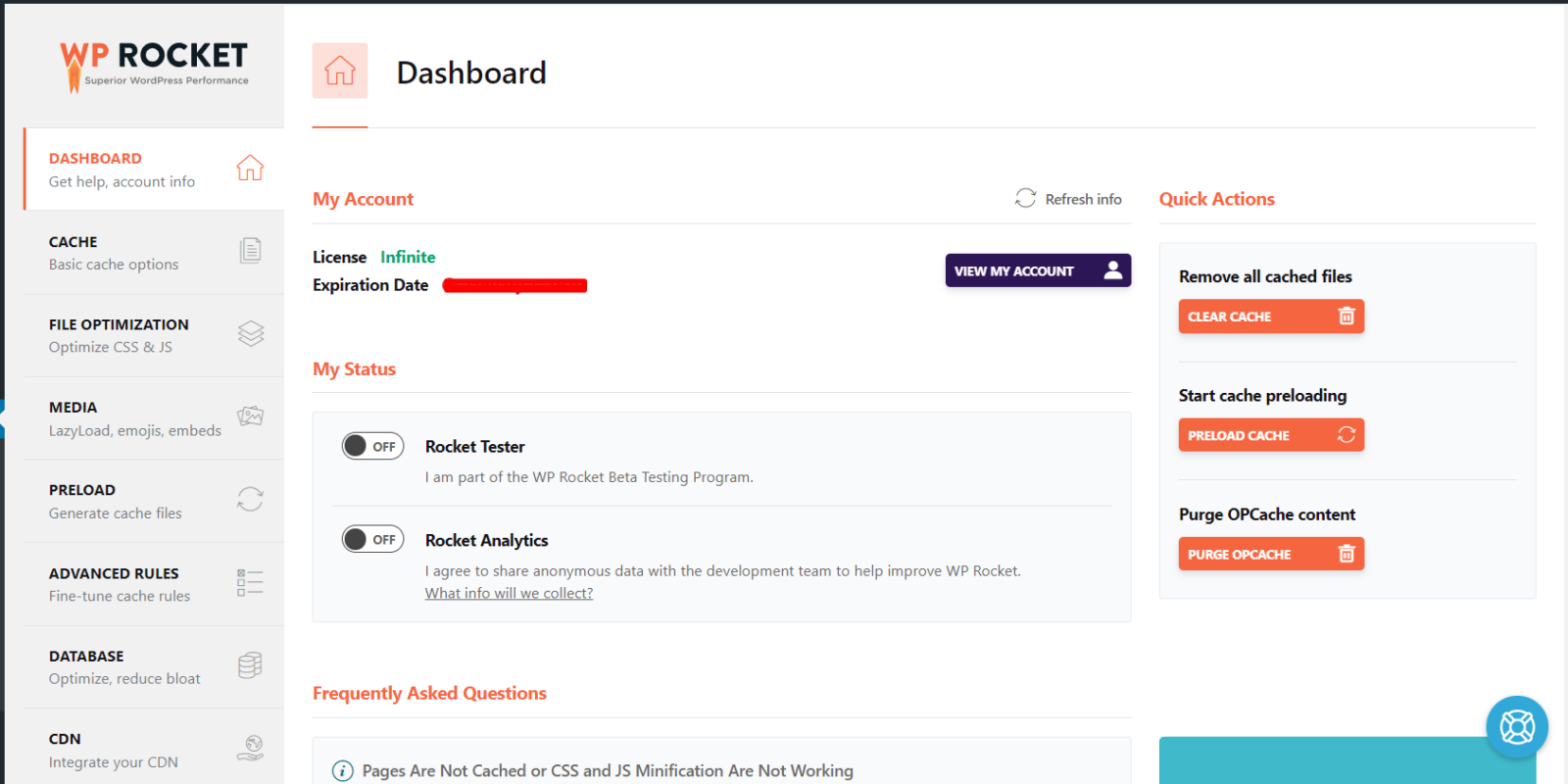1568x784 pixels.
Task: Click the Media images icon in sidebar
Action: click(250, 416)
